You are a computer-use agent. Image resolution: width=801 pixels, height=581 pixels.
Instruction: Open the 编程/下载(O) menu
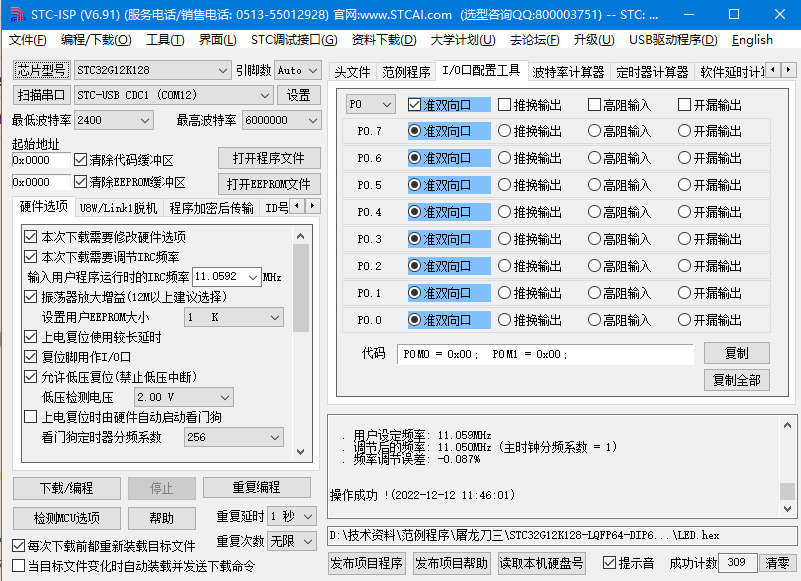point(96,40)
